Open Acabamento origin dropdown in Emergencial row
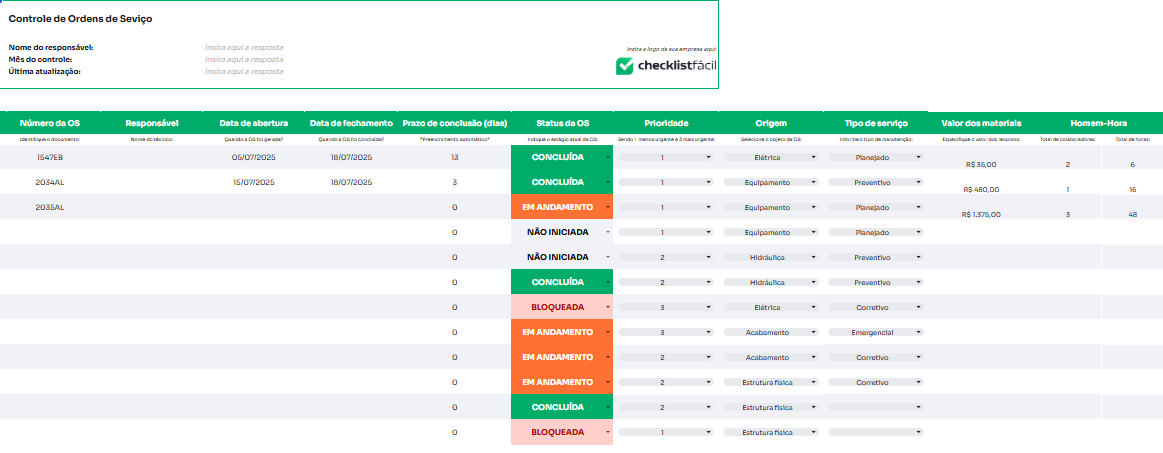Image resolution: width=1163 pixels, height=453 pixels. click(813, 332)
